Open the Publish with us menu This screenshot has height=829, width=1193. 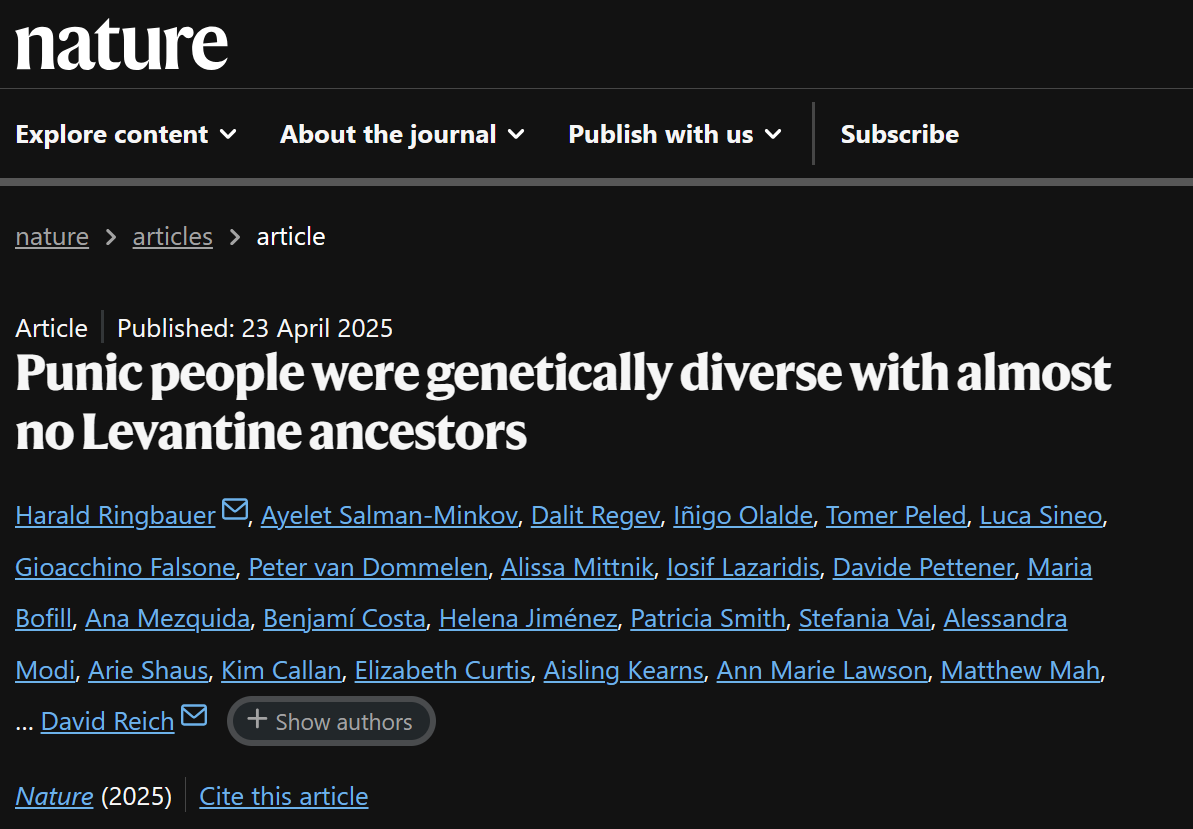pos(676,135)
